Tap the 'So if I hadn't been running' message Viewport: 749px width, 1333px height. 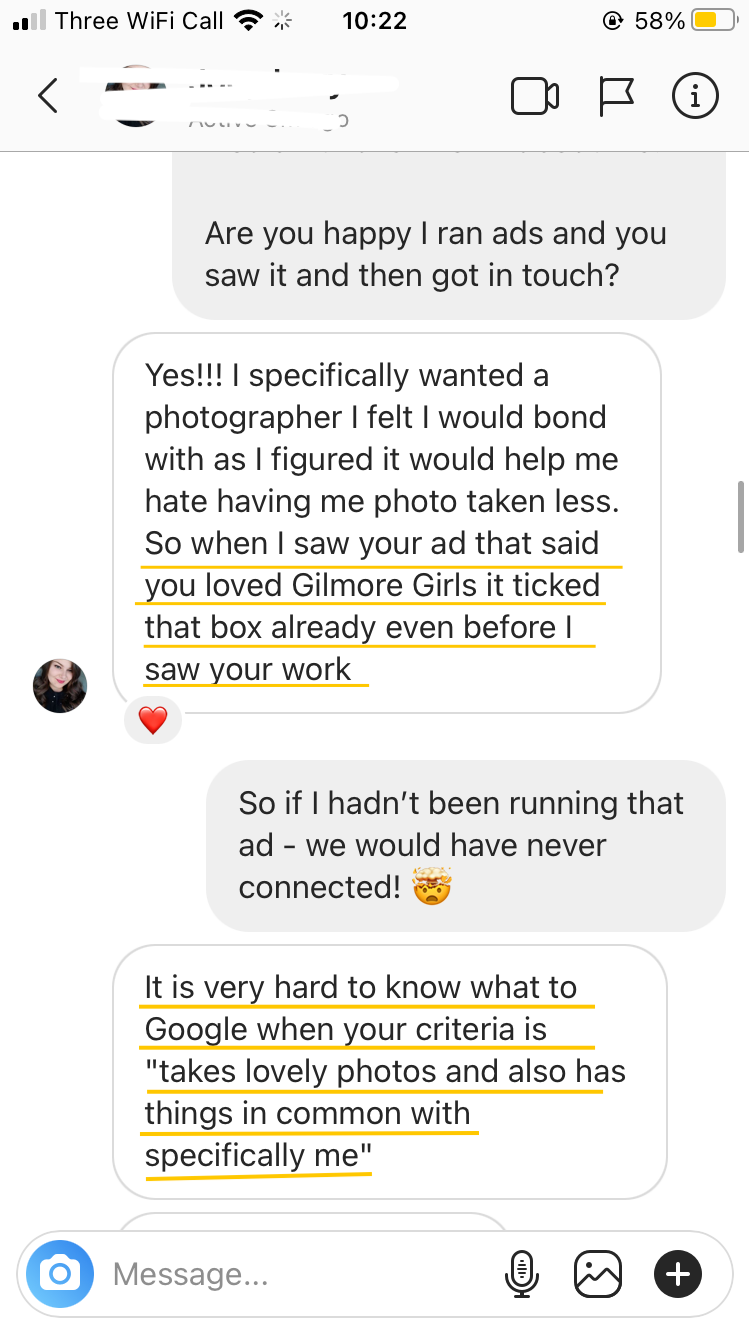pos(465,845)
